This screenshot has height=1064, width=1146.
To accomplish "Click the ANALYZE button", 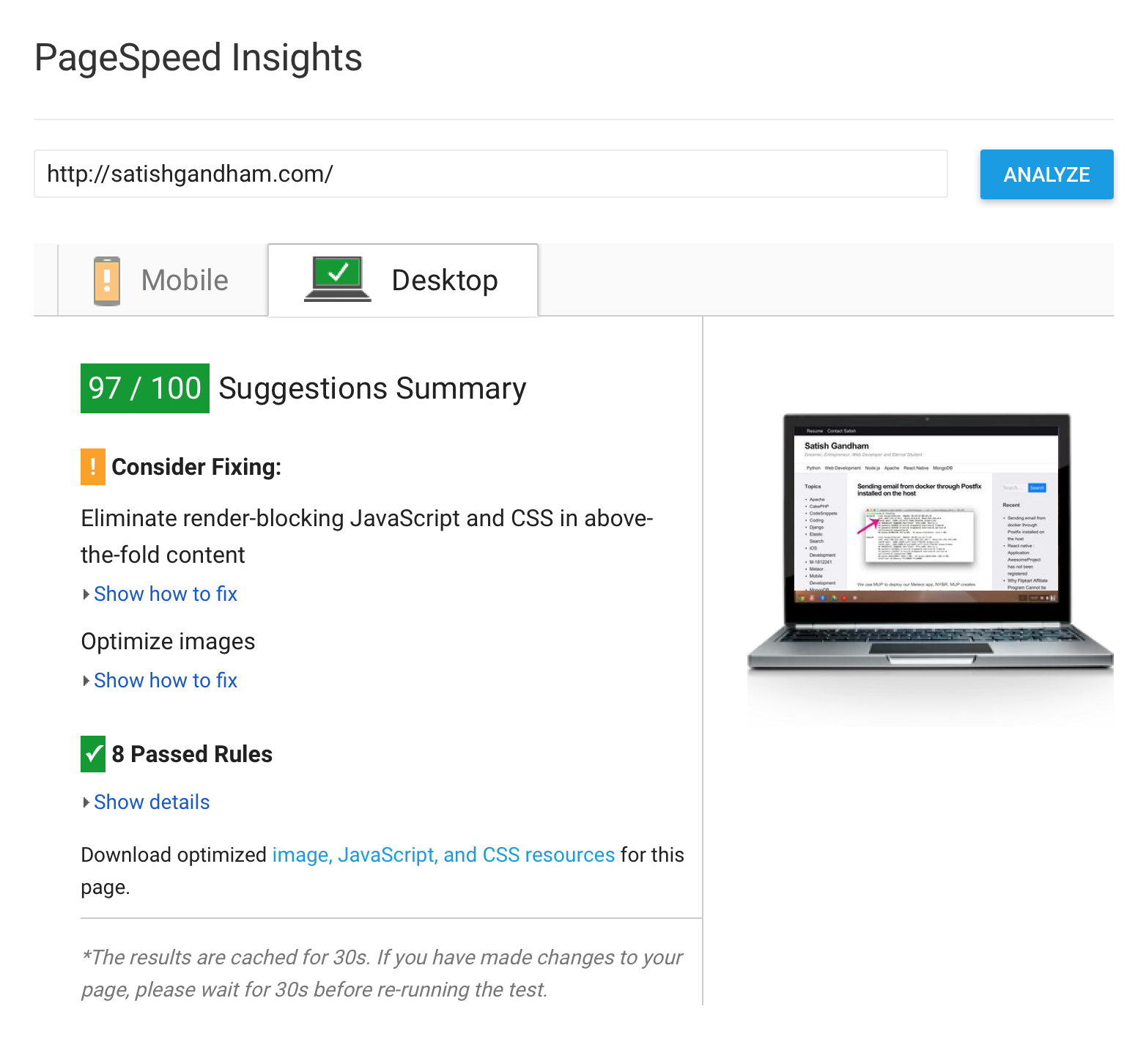I will pyautogui.click(x=1046, y=174).
